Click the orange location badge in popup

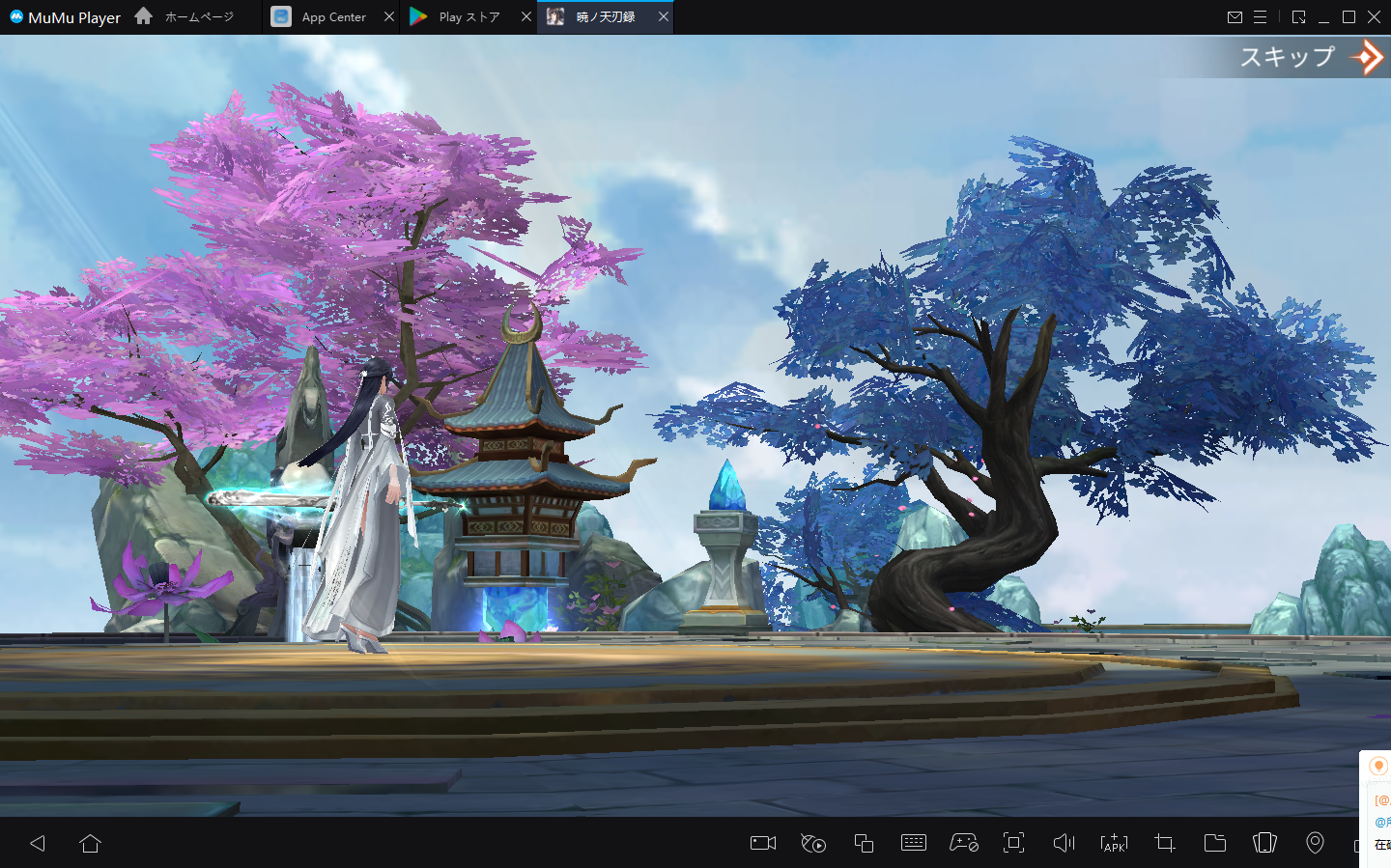pyautogui.click(x=1378, y=766)
